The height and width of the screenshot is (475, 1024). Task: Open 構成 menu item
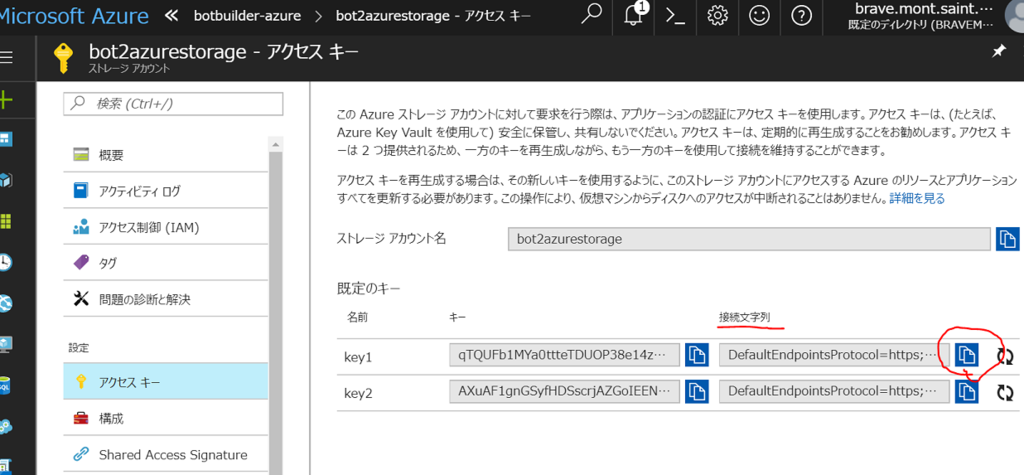click(165, 418)
